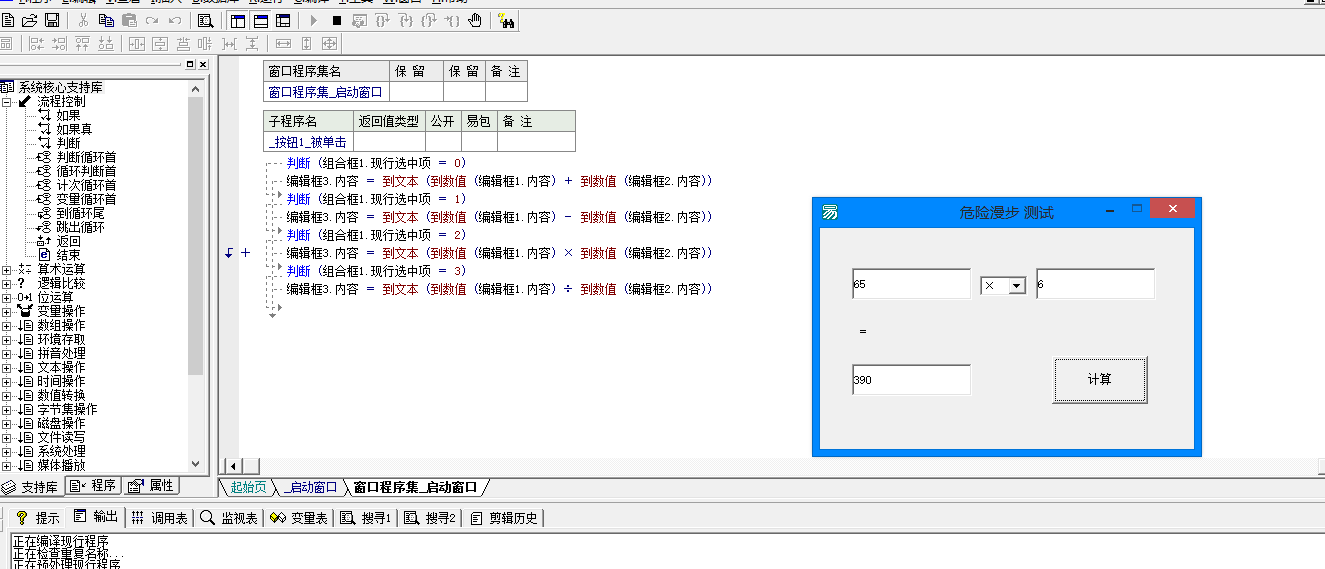Image resolution: width=1325 pixels, height=569 pixels.
Task: Expand the 数组操作 tree node
Action: click(x=7, y=325)
